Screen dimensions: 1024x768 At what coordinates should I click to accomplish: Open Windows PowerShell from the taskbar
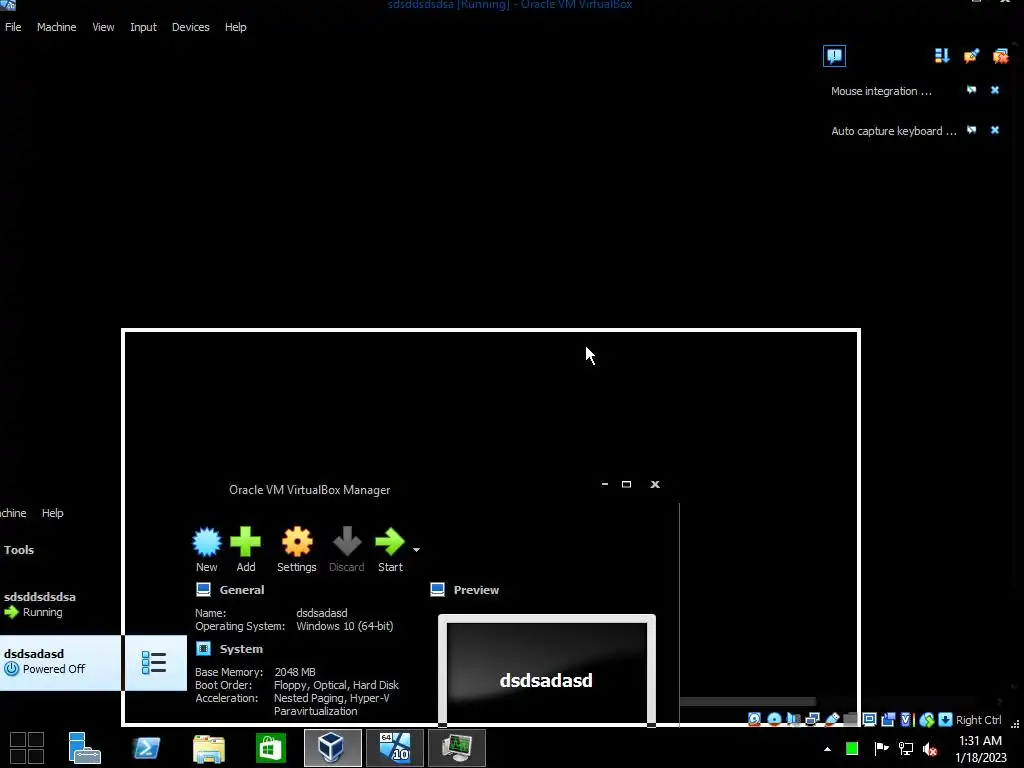pos(146,748)
